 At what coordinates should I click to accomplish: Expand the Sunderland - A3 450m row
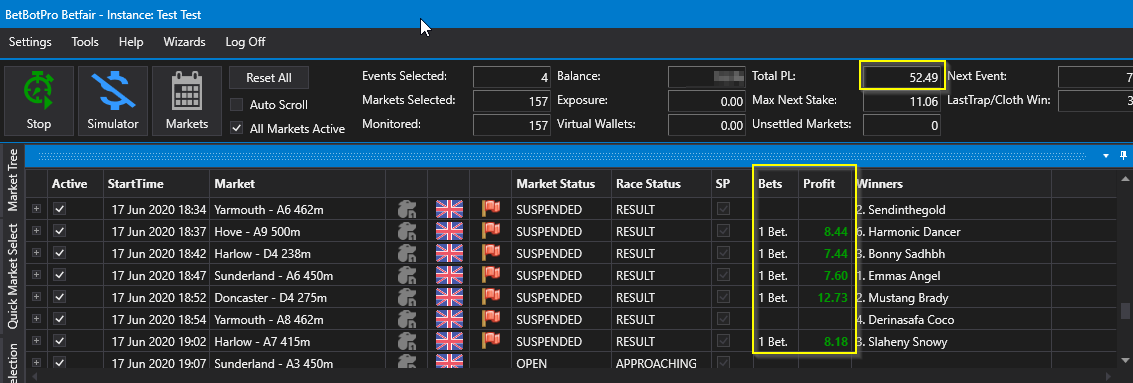coord(36,363)
